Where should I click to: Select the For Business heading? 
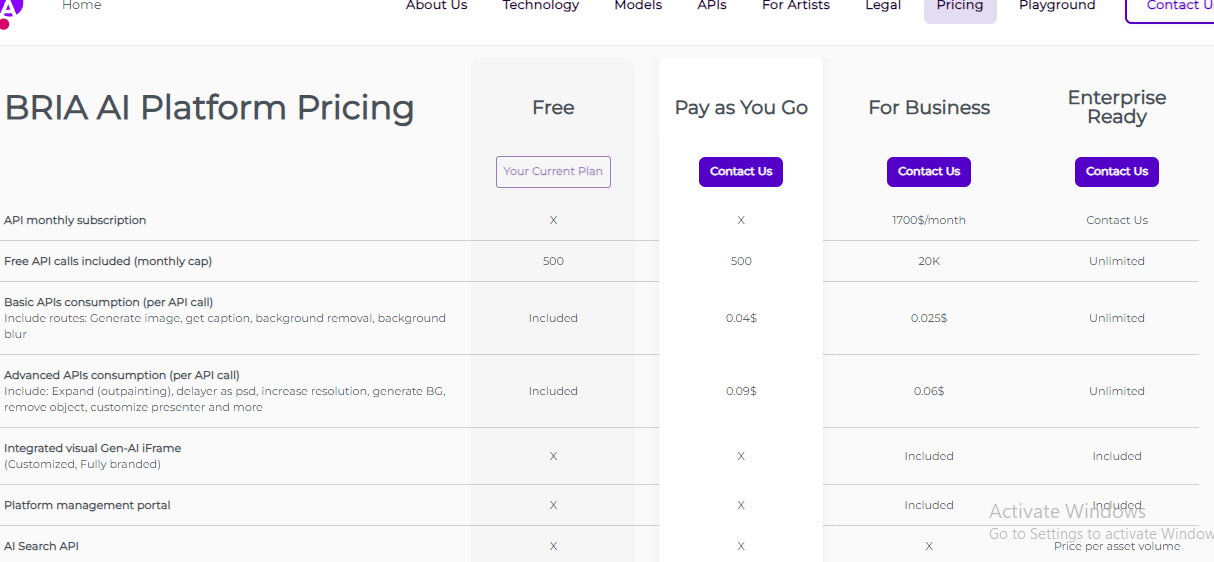(x=929, y=108)
